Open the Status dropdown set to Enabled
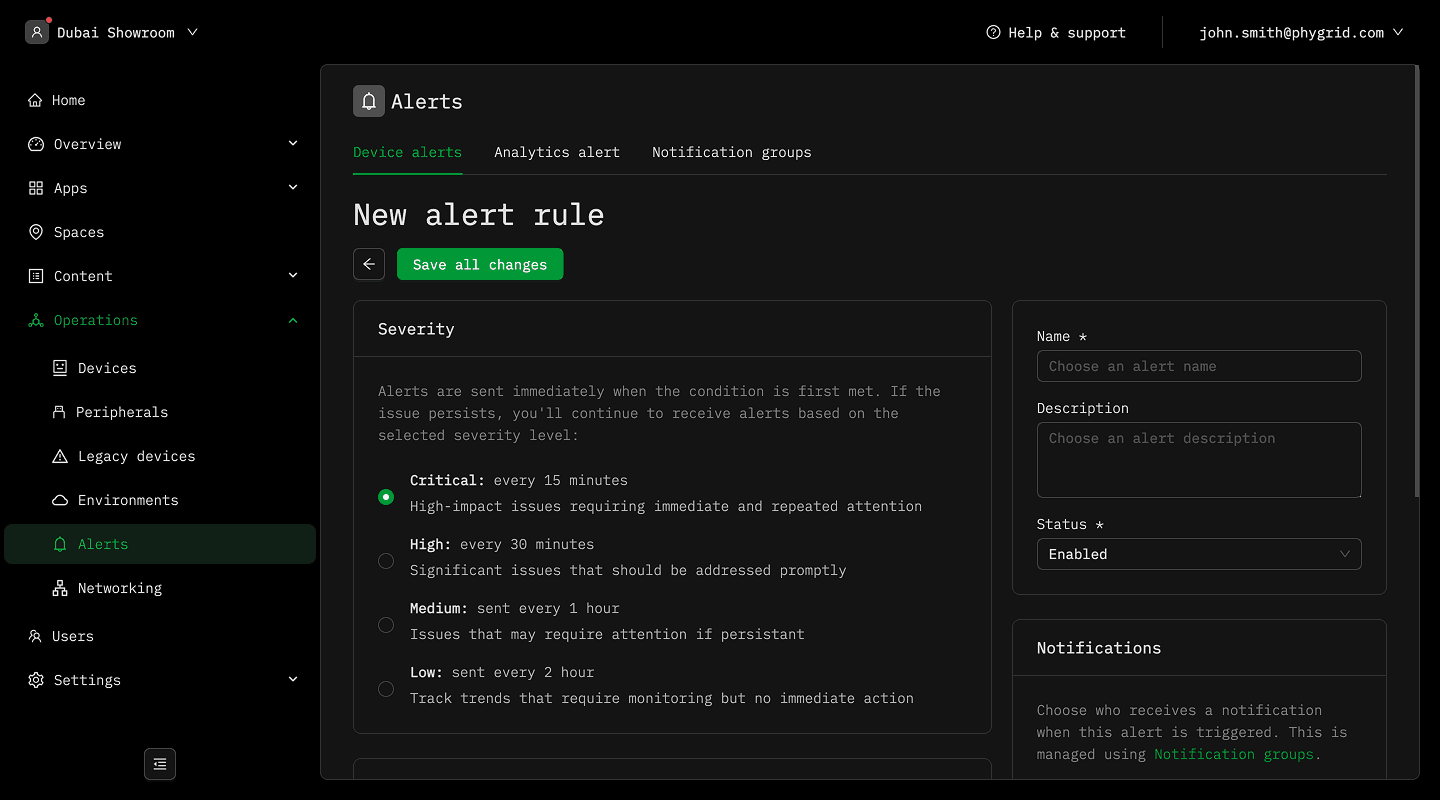The width and height of the screenshot is (1440, 800). (x=1198, y=554)
